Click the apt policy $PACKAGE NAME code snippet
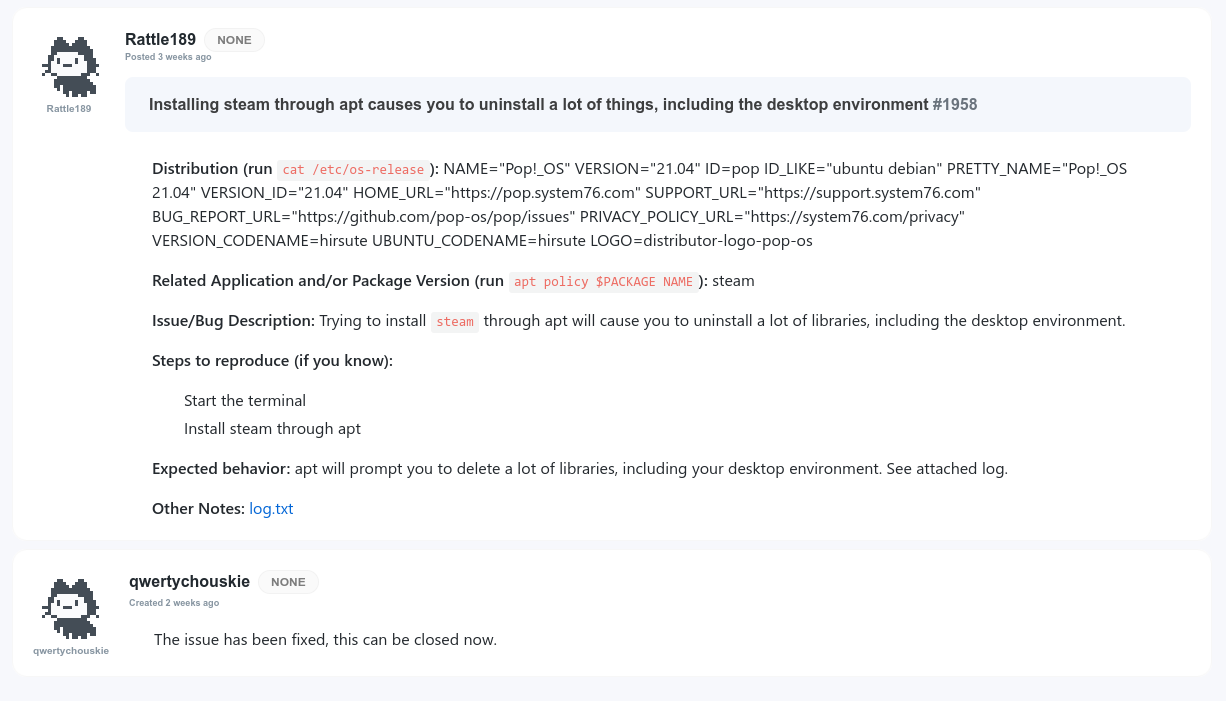This screenshot has height=701, width=1226. [603, 282]
